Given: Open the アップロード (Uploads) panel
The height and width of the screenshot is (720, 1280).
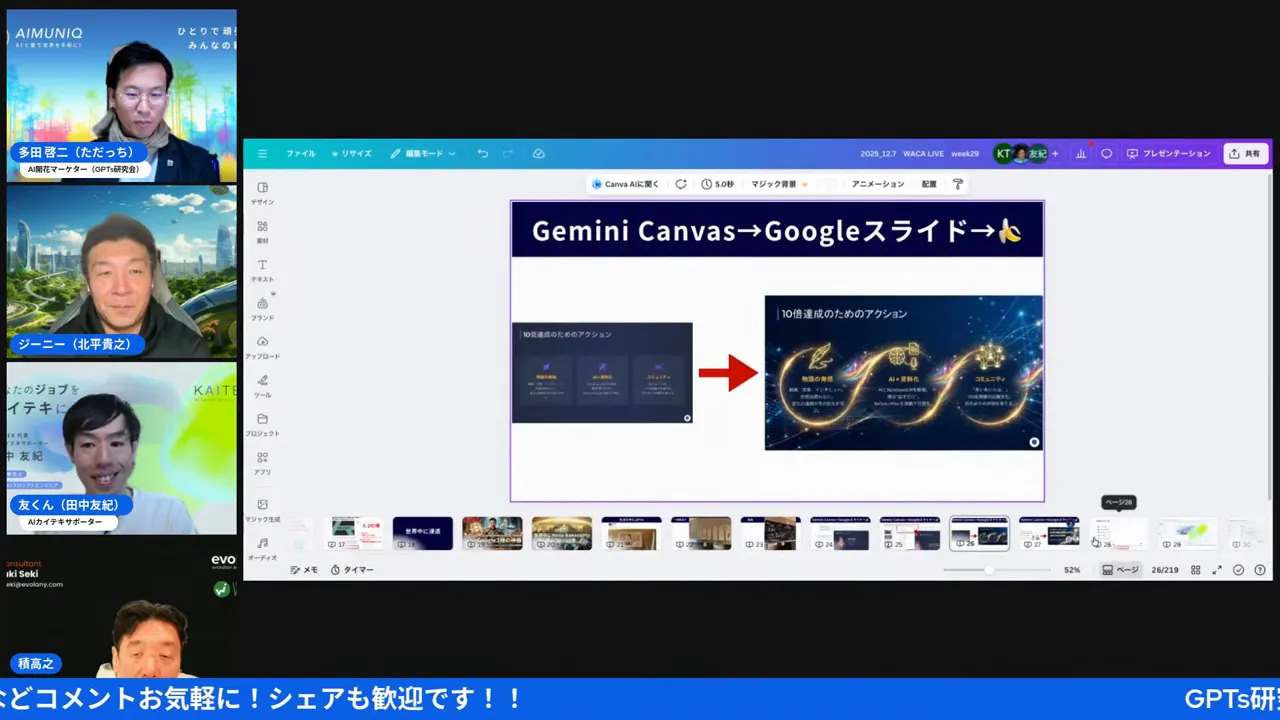Looking at the screenshot, I should click(x=262, y=349).
